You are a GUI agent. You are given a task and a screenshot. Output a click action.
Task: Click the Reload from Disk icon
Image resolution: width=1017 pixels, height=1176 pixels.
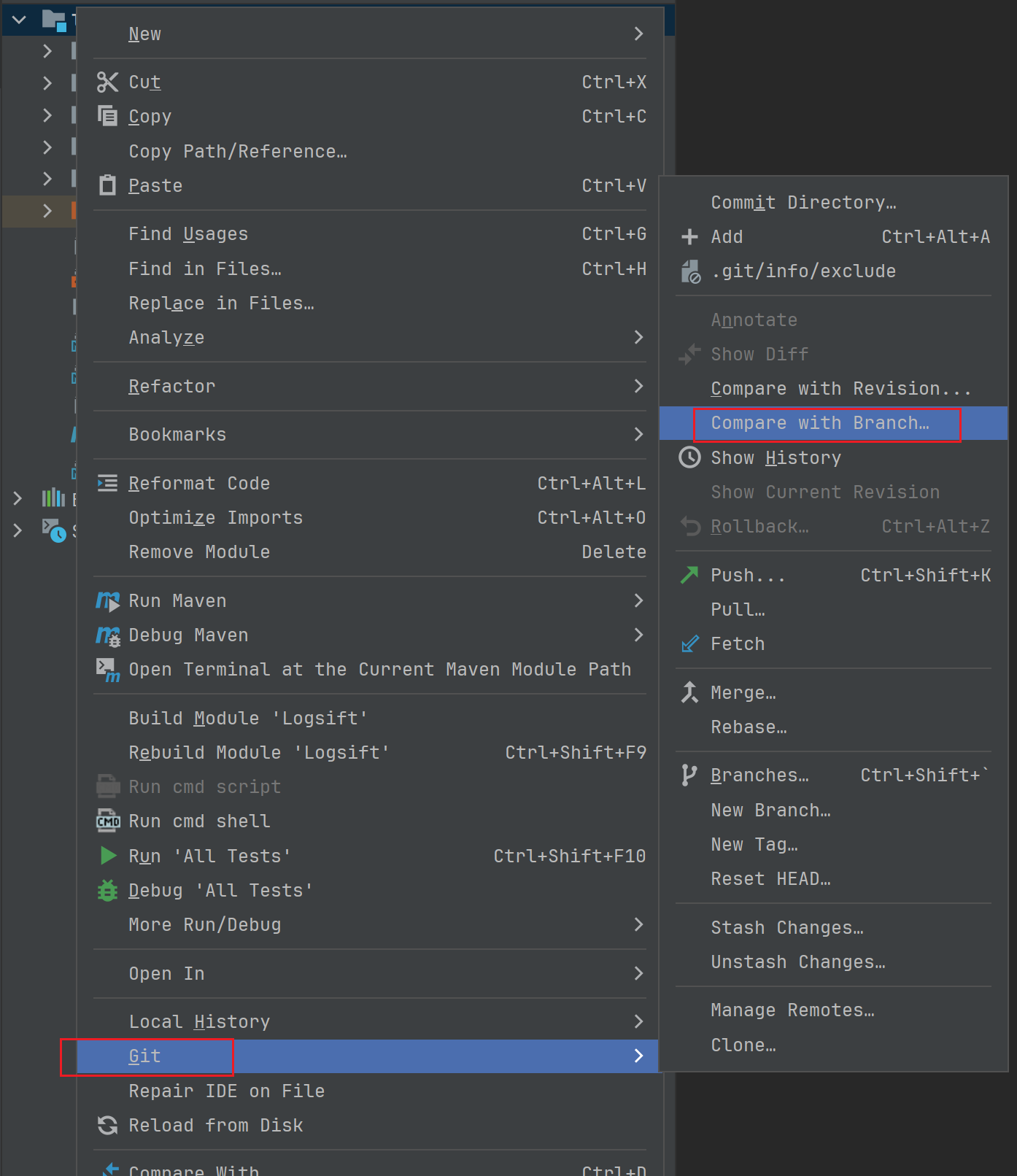coord(107,1125)
